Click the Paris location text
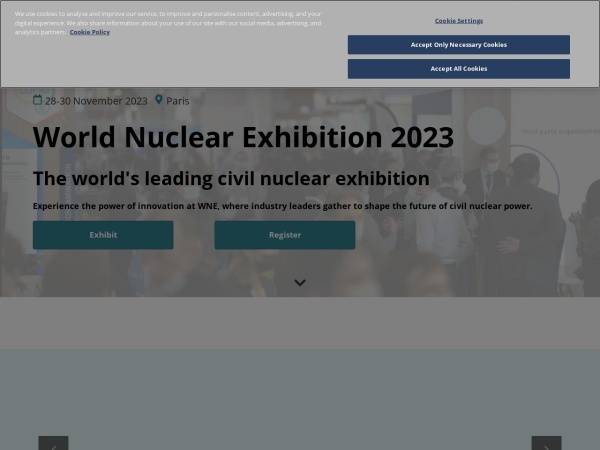 point(178,101)
